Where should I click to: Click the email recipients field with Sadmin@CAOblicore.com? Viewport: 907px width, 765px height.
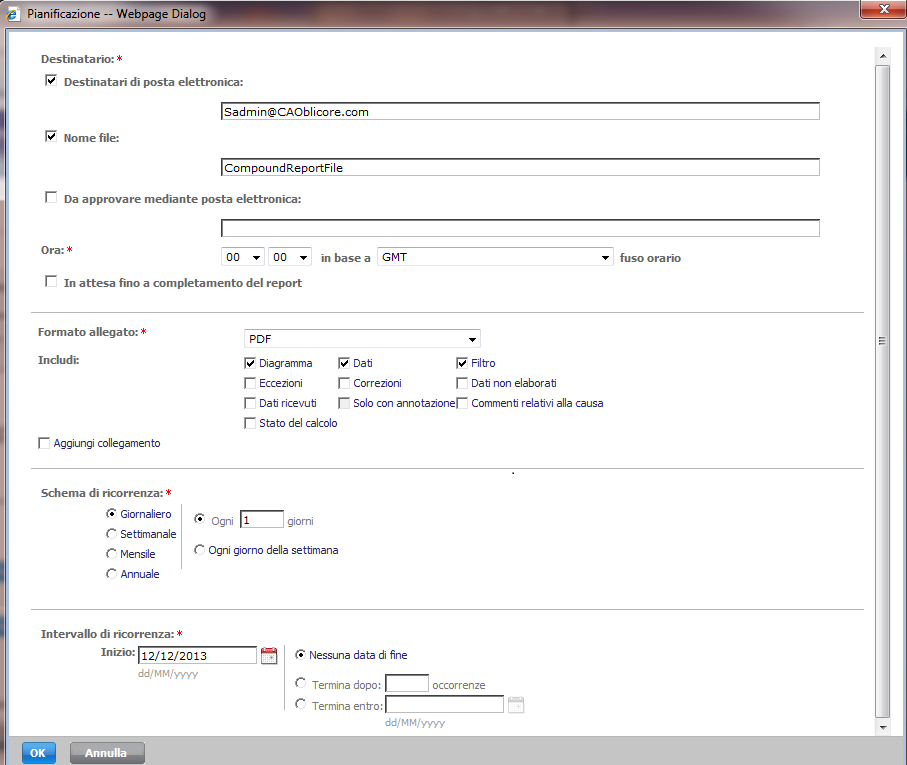520,112
